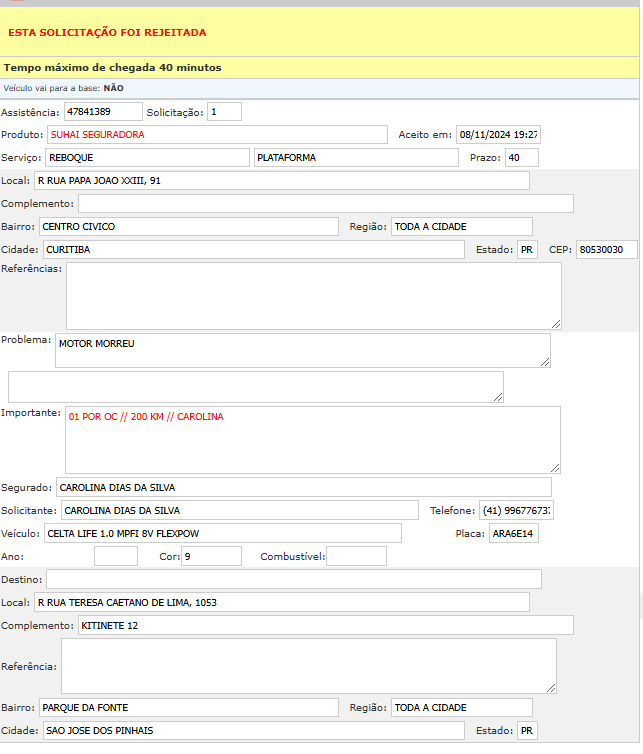Image resolution: width=643 pixels, height=754 pixels.
Task: Click the empty Combustível field
Action: pyautogui.click(x=355, y=556)
